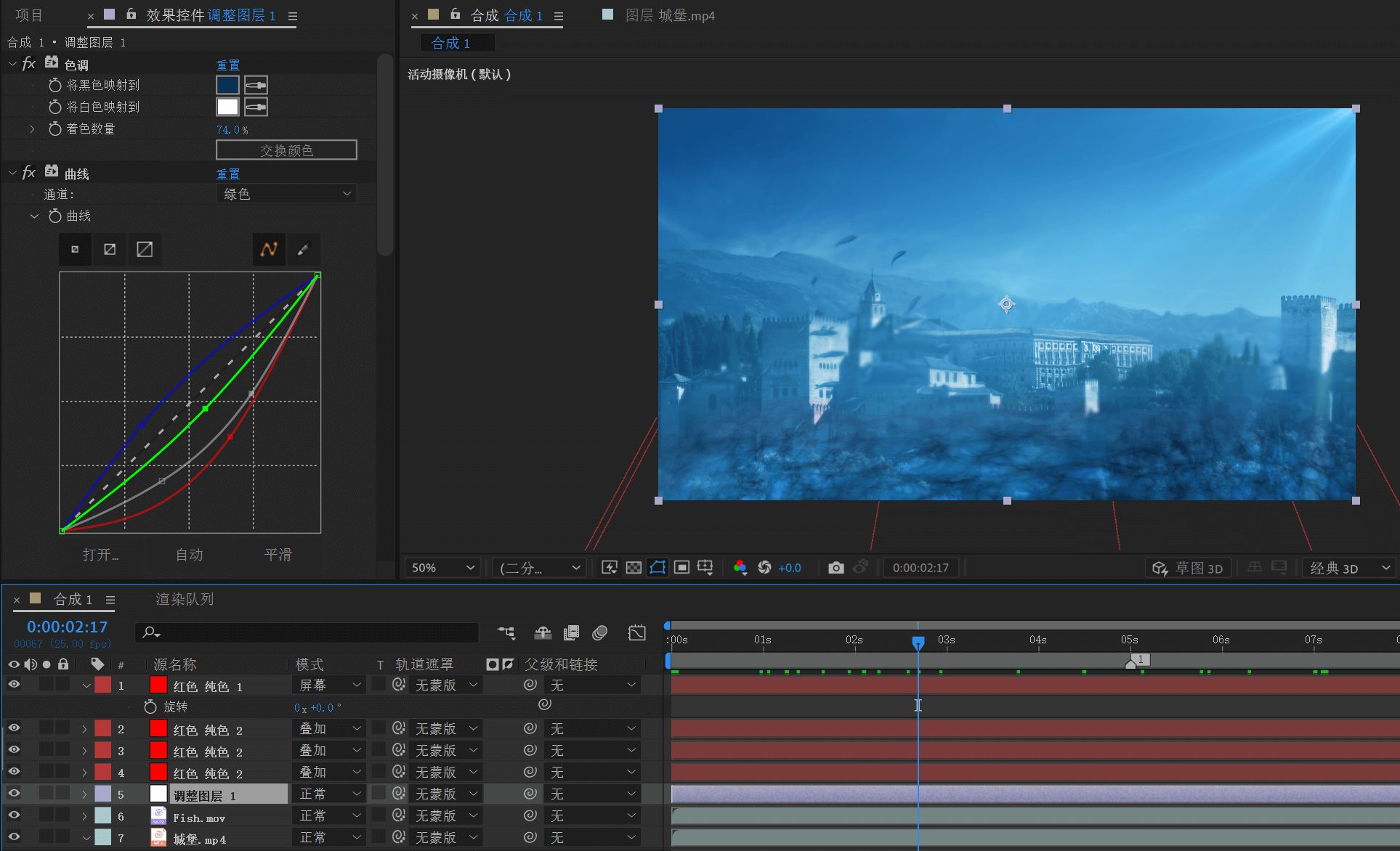
Task: Open the 通道 绿色 channel dropdown
Action: (x=286, y=194)
